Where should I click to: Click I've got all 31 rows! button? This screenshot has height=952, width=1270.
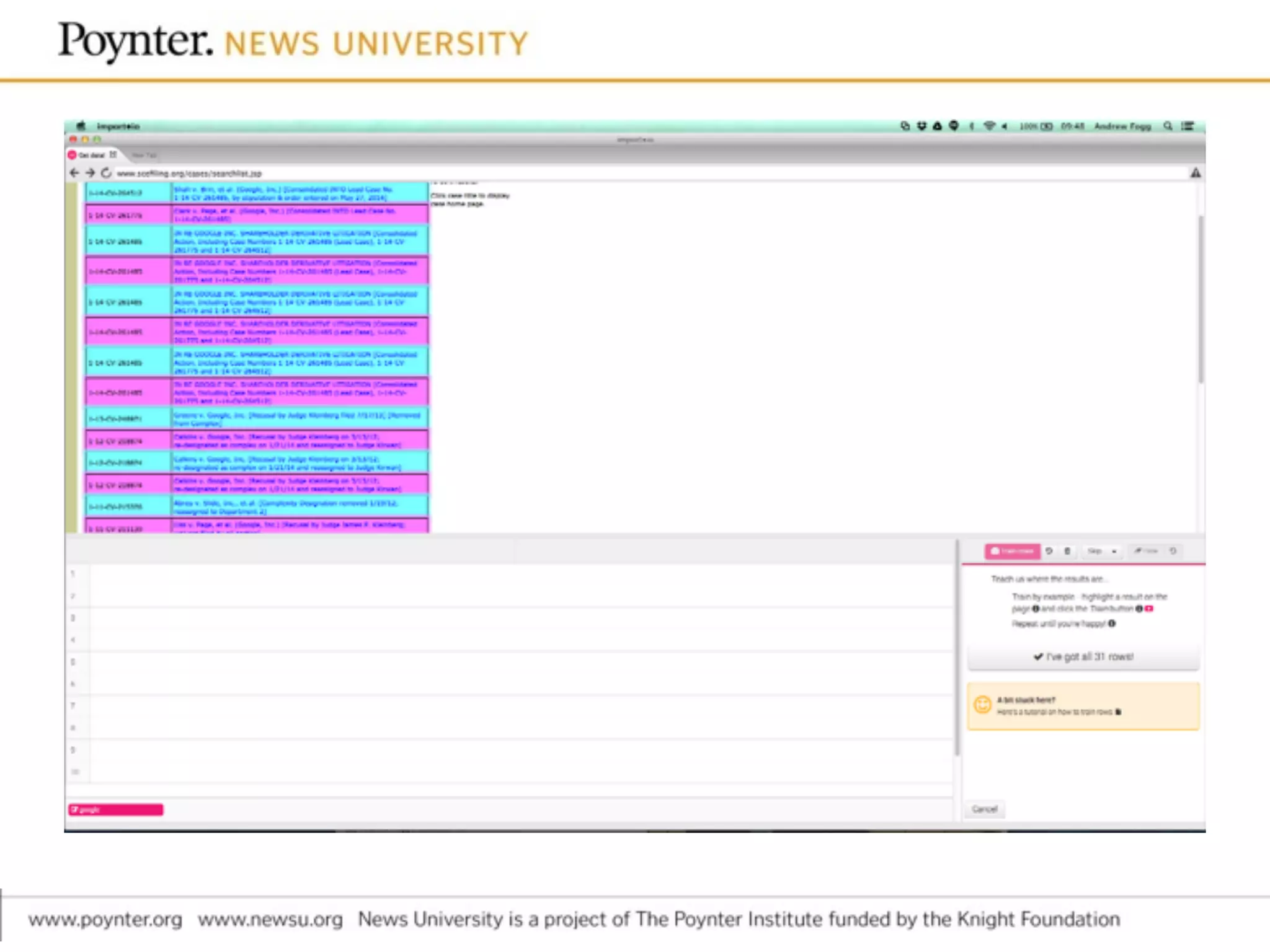click(1083, 657)
